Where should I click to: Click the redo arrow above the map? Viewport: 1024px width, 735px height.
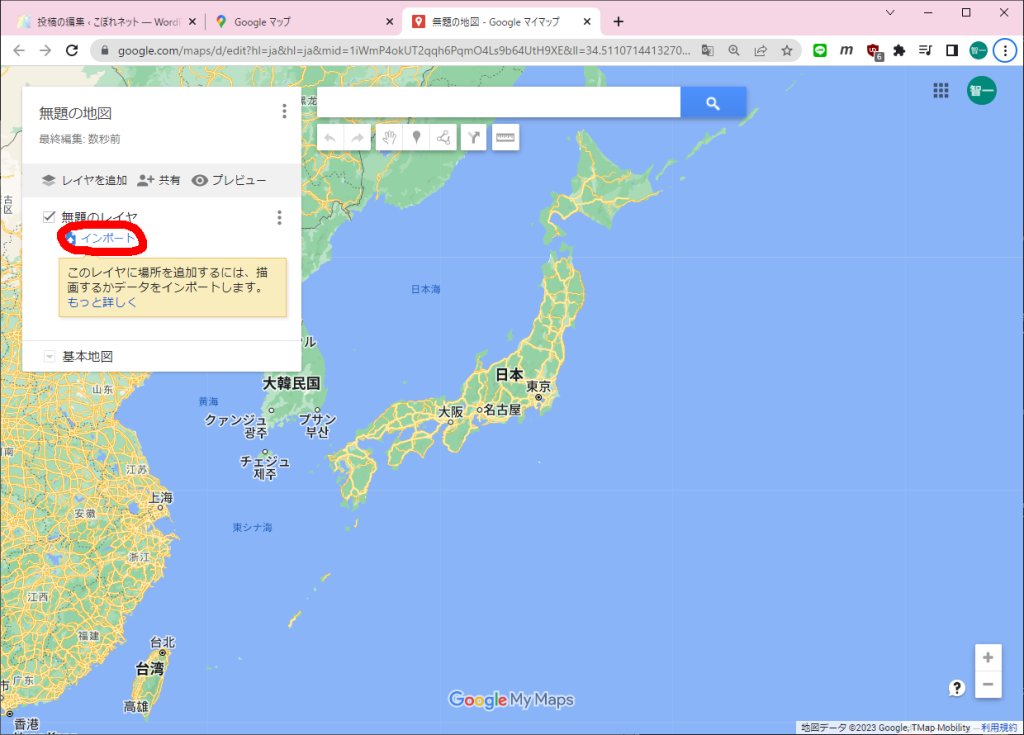[x=357, y=137]
